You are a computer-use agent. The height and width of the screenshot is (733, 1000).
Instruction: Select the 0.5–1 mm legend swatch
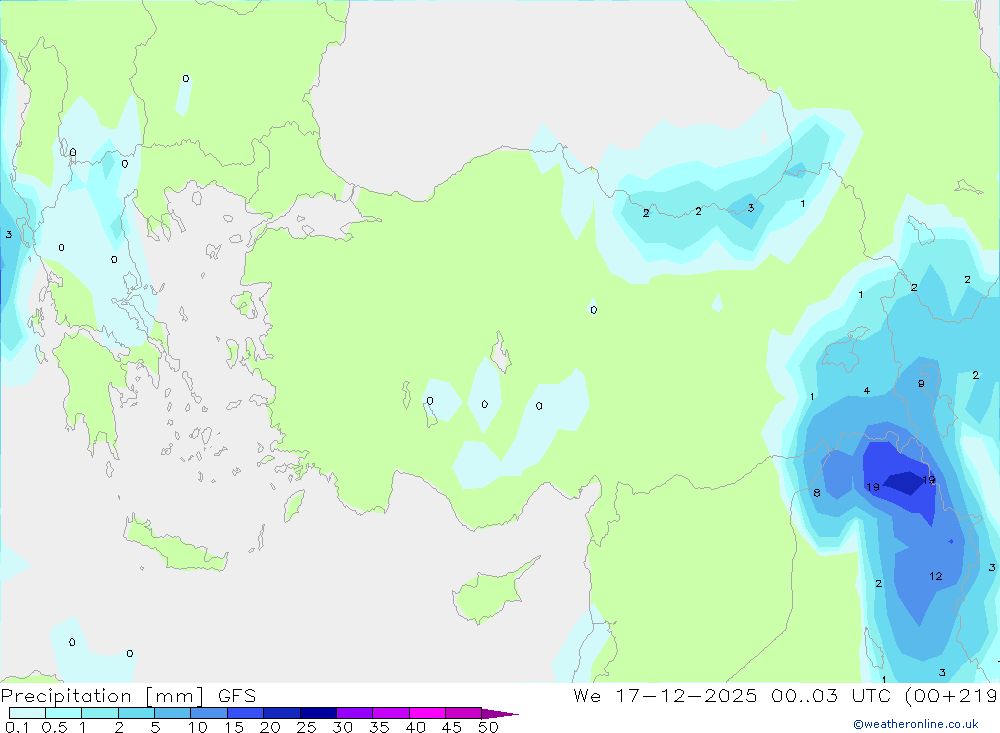pyautogui.click(x=63, y=713)
